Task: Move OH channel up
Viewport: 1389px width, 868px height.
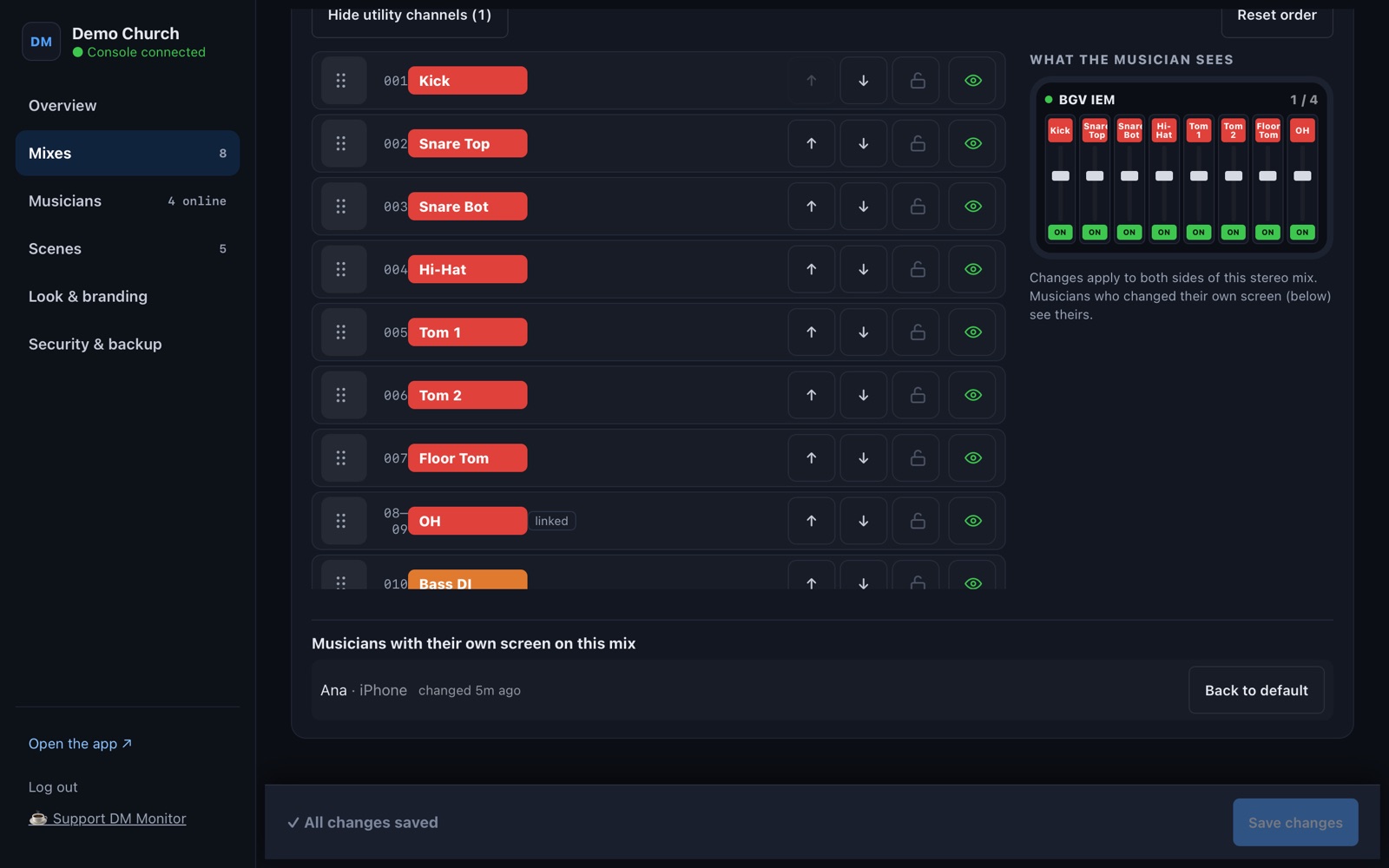Action: click(811, 521)
